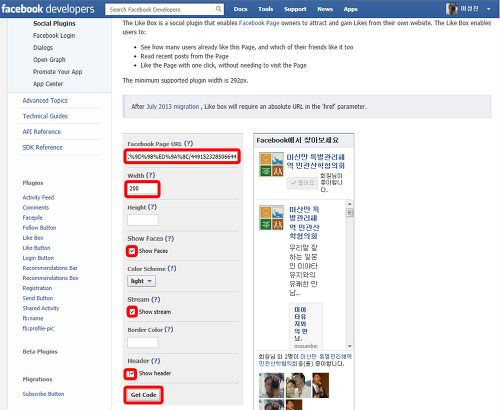Open Dialogs in the sidebar
The image size is (500, 410).
[43, 48]
